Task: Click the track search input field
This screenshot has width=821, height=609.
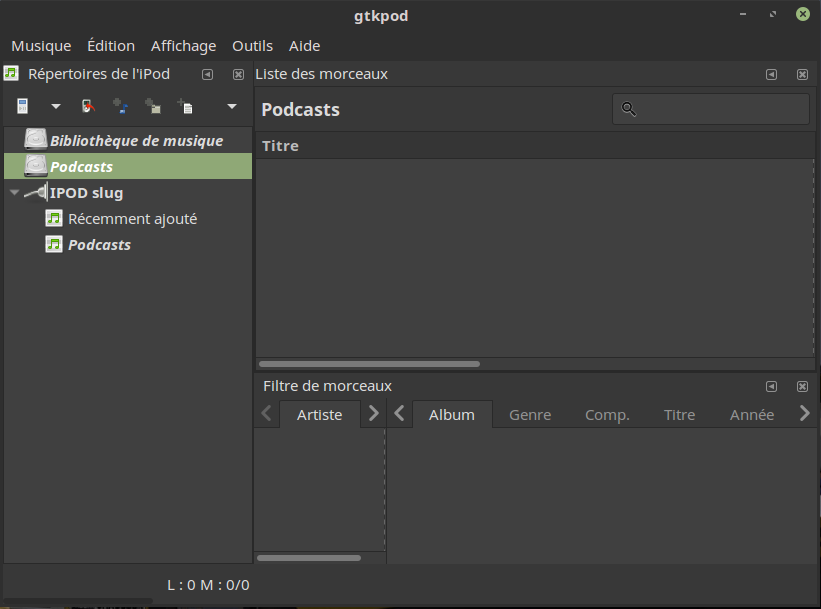Action: click(720, 109)
